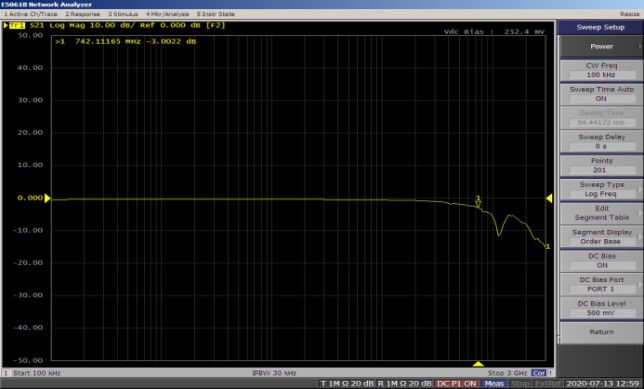The height and width of the screenshot is (389, 644).
Task: Click the DC P1 ON status indicator
Action: (457, 384)
